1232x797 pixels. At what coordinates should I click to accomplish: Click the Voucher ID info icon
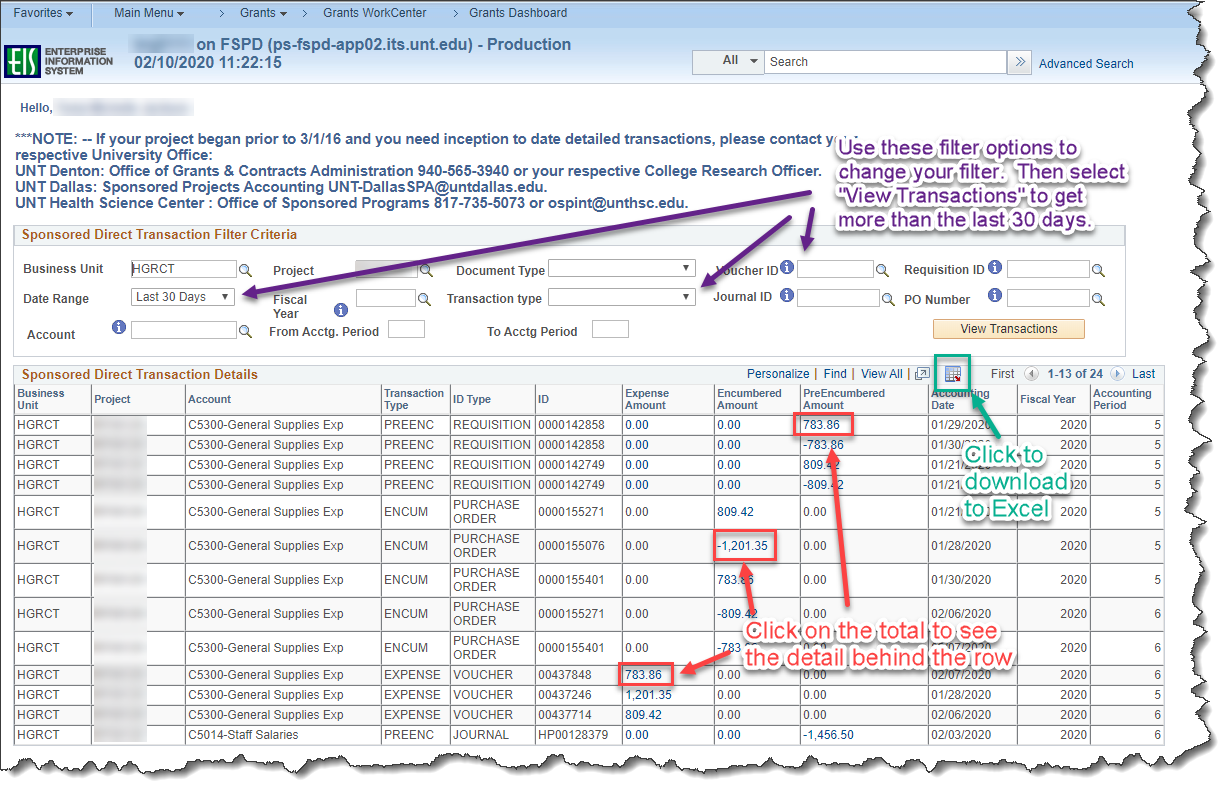[x=786, y=266]
